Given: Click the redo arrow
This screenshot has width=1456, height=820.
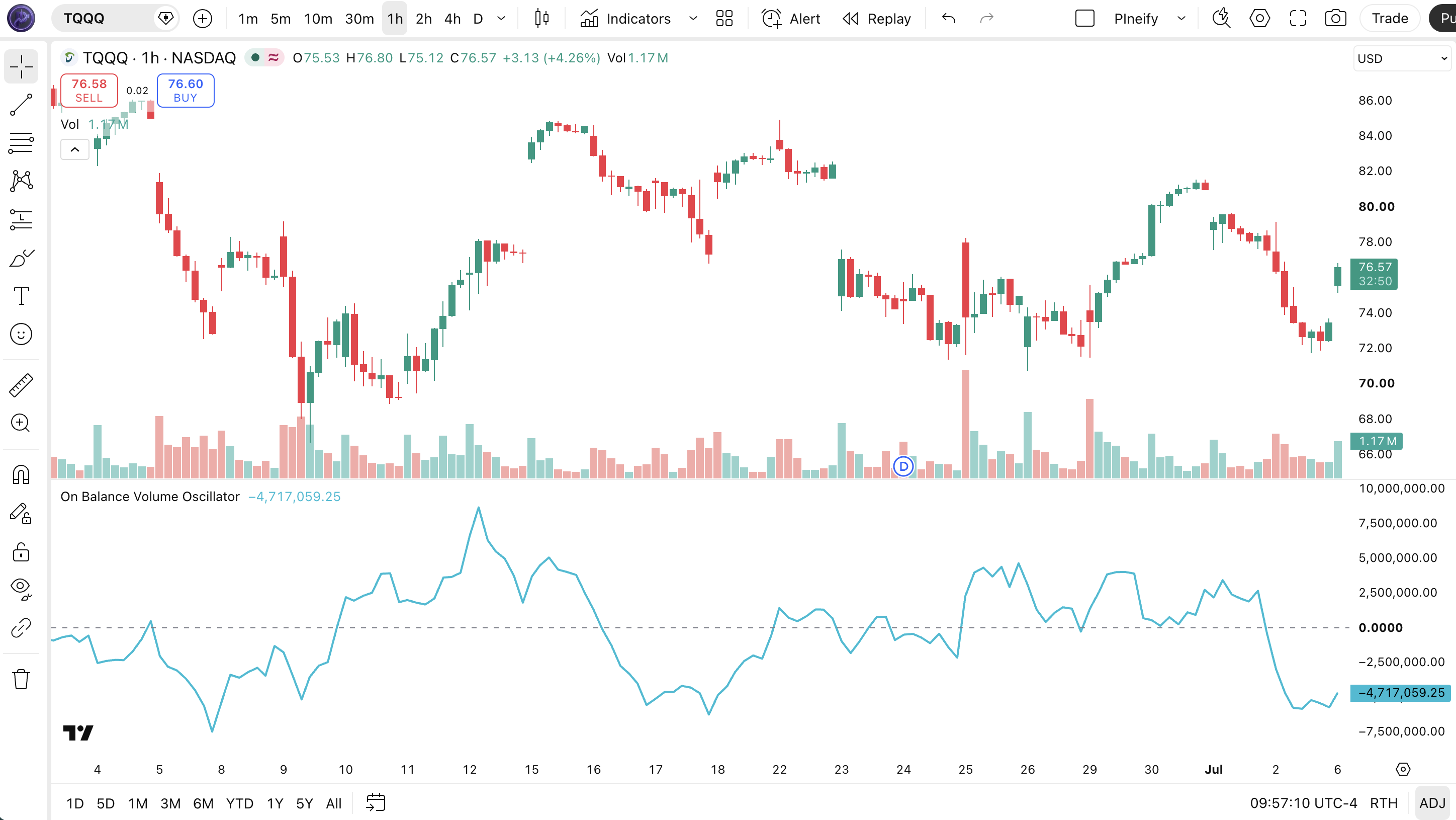Looking at the screenshot, I should [x=986, y=19].
